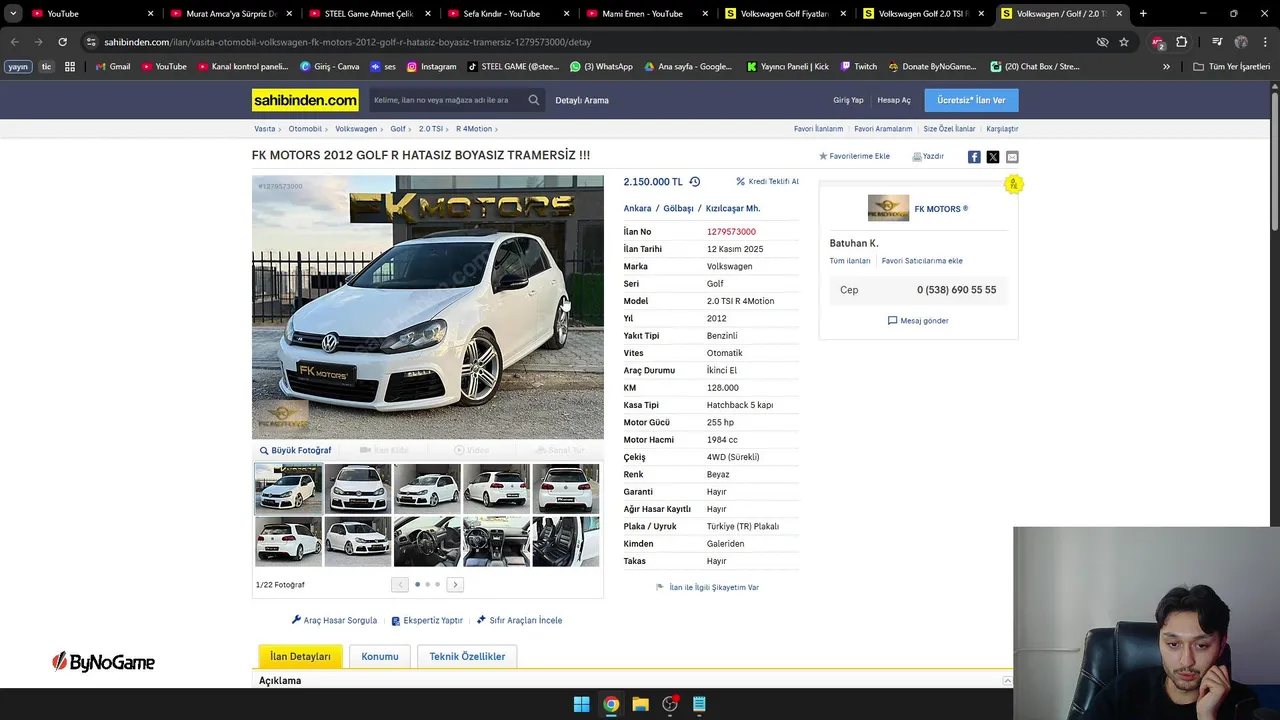The height and width of the screenshot is (720, 1280).
Task: Open Instagram bookmark
Action: point(431,67)
